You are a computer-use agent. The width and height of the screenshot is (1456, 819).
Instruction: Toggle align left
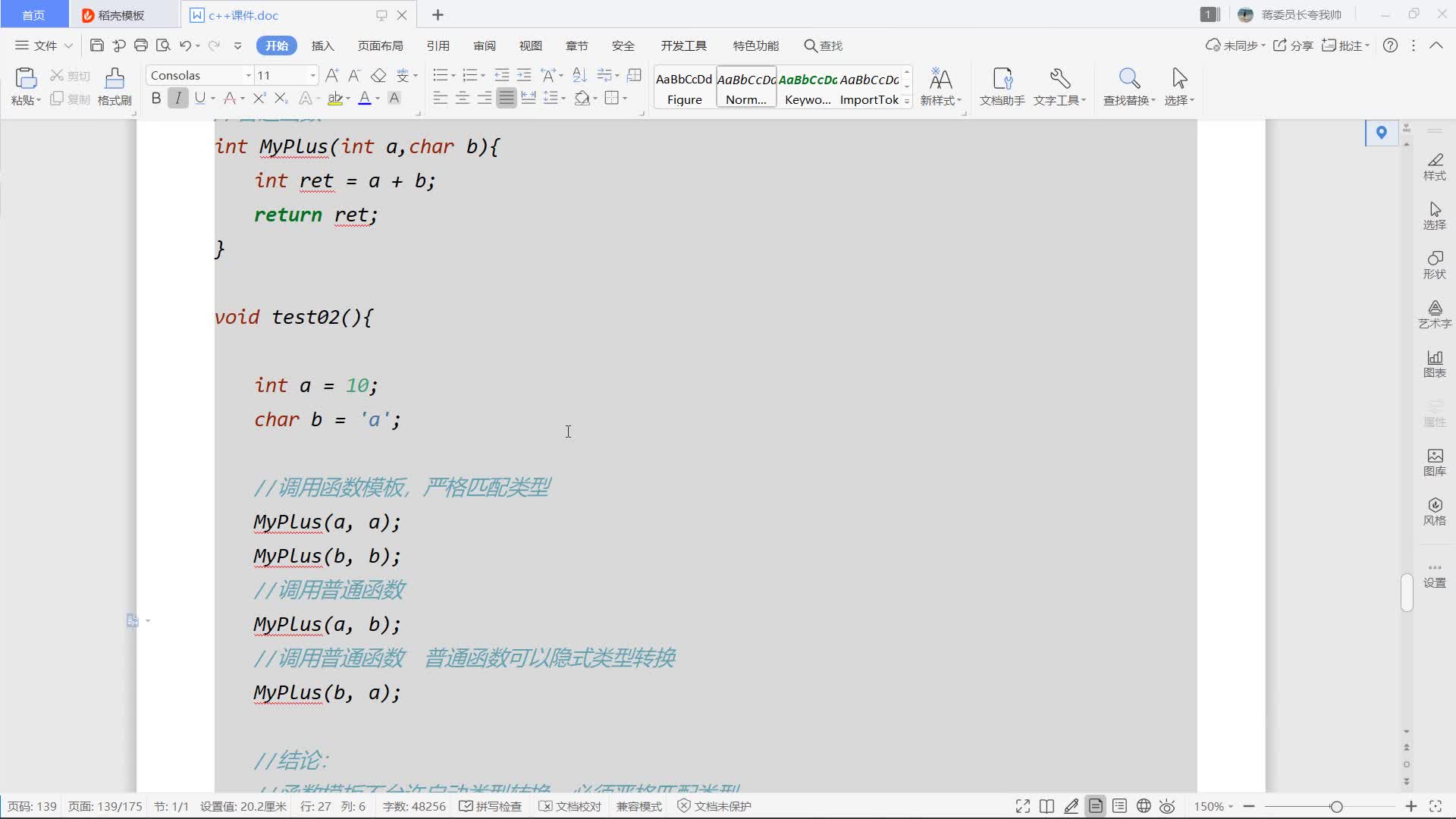pyautogui.click(x=440, y=98)
